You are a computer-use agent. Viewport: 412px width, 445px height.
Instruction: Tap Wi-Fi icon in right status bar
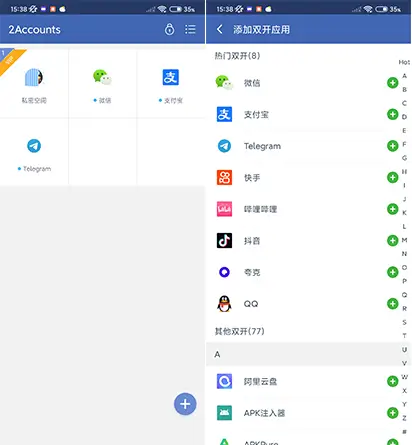368,9
